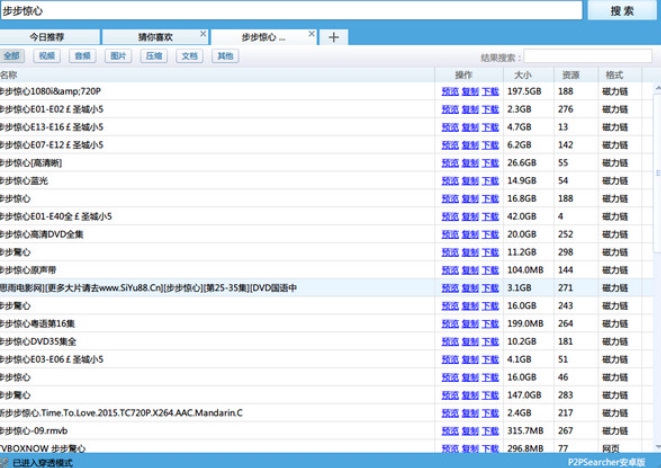Open the 猜你喜欢 tab

coord(155,36)
